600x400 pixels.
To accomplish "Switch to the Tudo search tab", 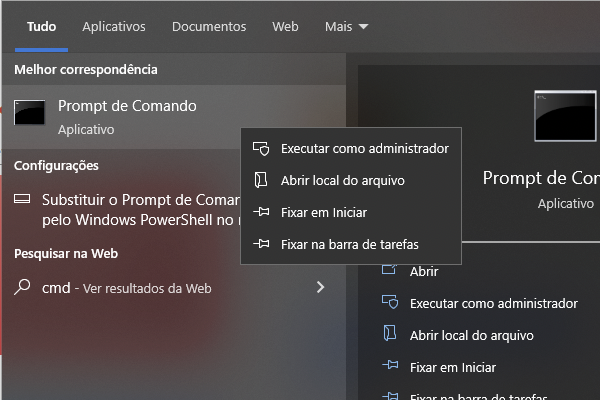I will (41, 27).
